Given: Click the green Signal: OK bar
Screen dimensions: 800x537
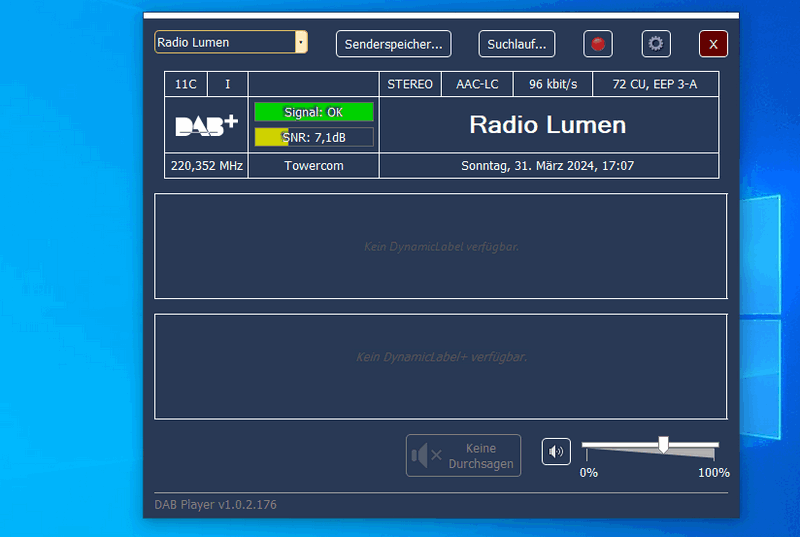Looking at the screenshot, I should coord(314,112).
